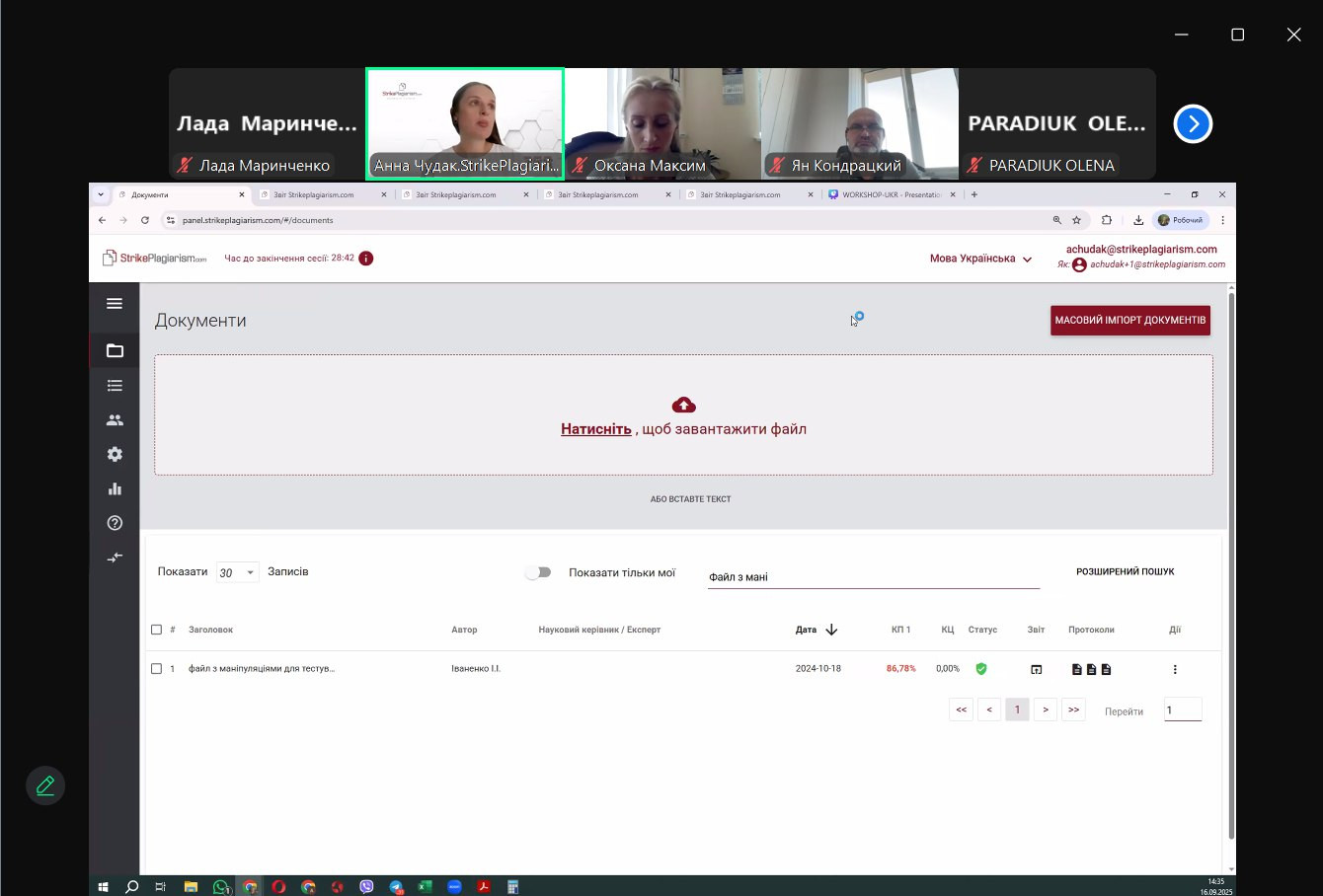Image resolution: width=1323 pixels, height=896 pixels.
Task: Check the select-all checkbox in table header
Action: coord(156,630)
